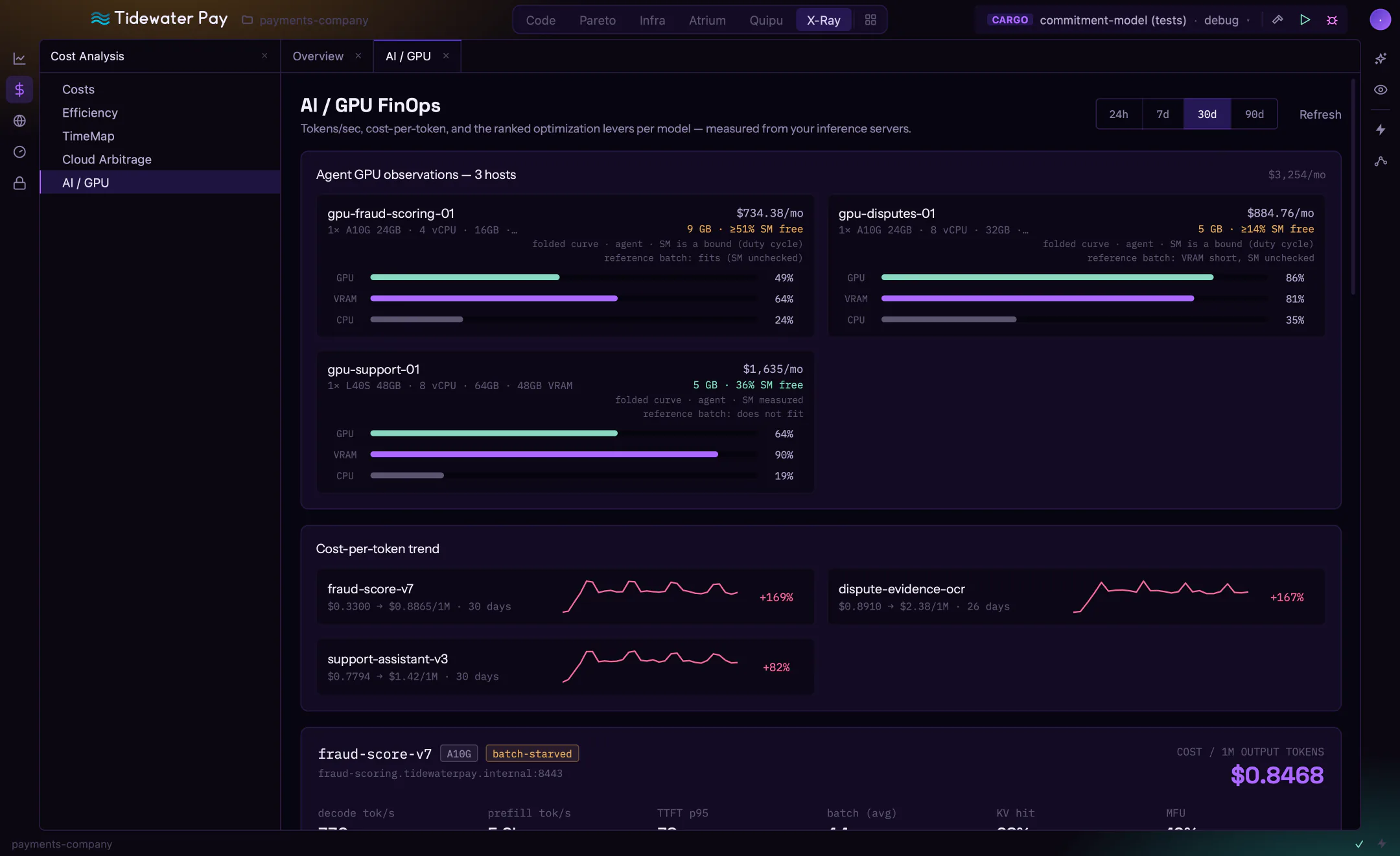Viewport: 1400px width, 856px height.
Task: Open Efficiency in the sidebar list
Action: 160,113
